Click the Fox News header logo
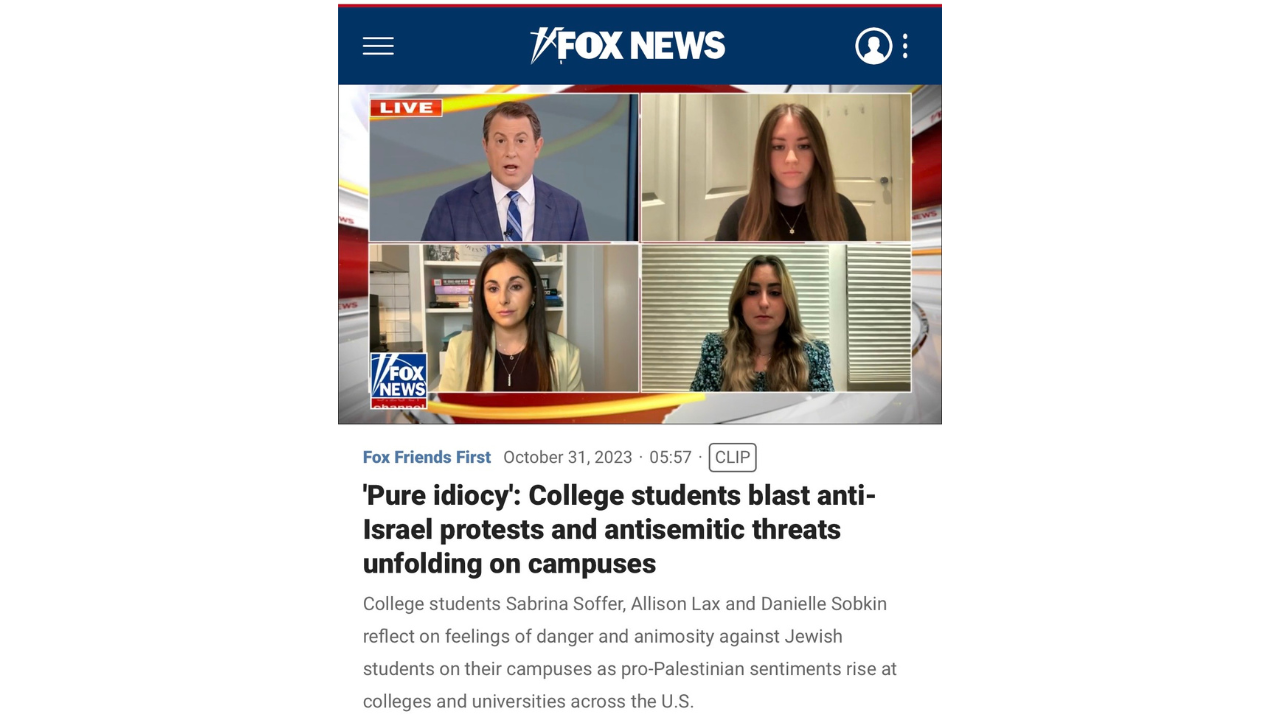 click(x=628, y=46)
